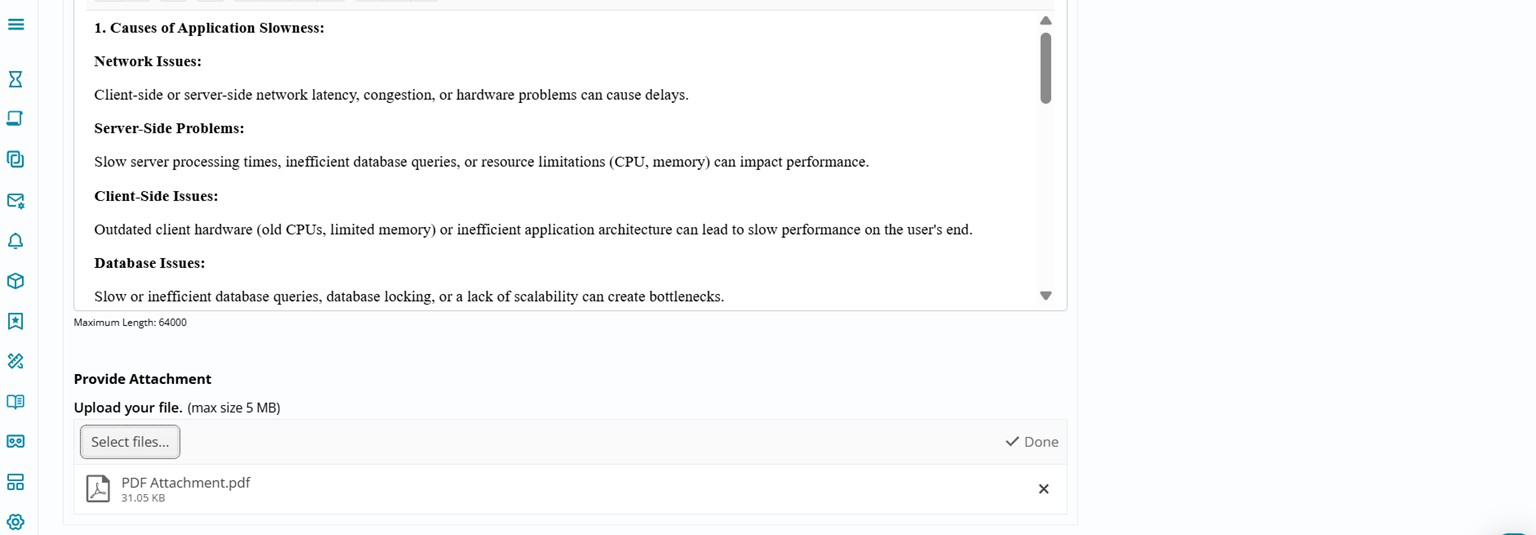Open the settings gear sidebar icon
The height and width of the screenshot is (535, 1536).
(x=16, y=521)
